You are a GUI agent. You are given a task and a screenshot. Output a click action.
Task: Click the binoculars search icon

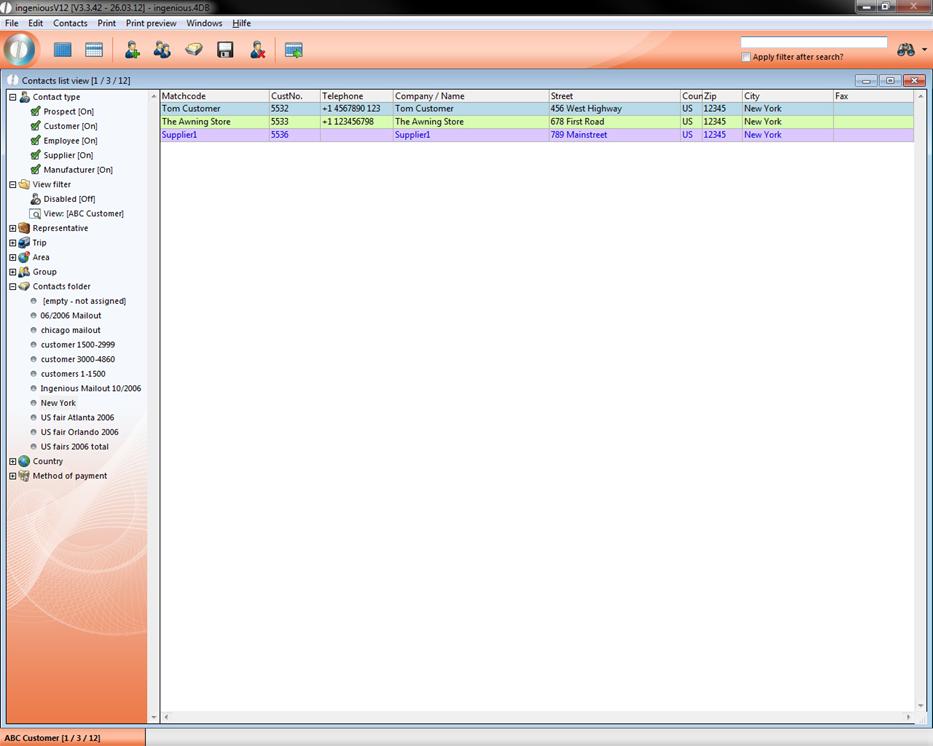[x=906, y=49]
